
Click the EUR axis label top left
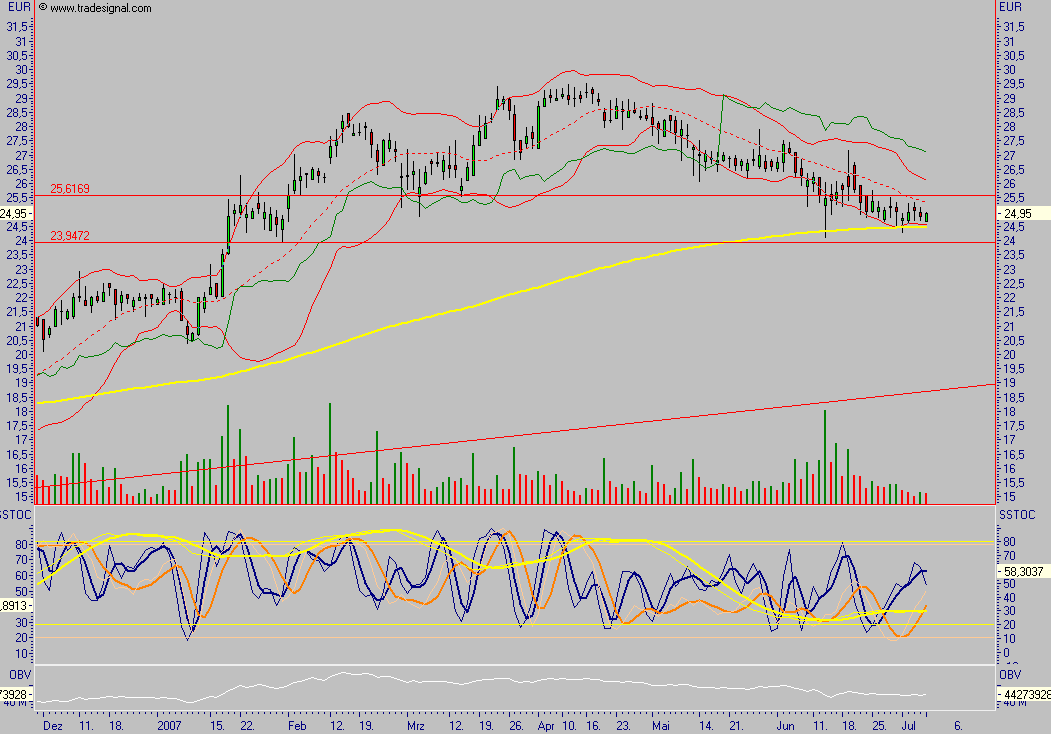click(12, 8)
